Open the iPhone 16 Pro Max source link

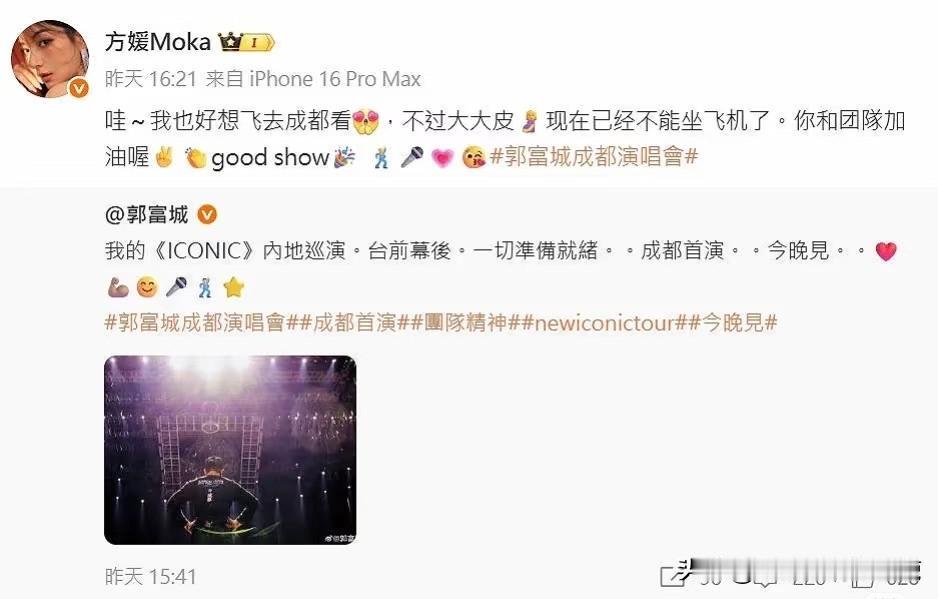334,79
